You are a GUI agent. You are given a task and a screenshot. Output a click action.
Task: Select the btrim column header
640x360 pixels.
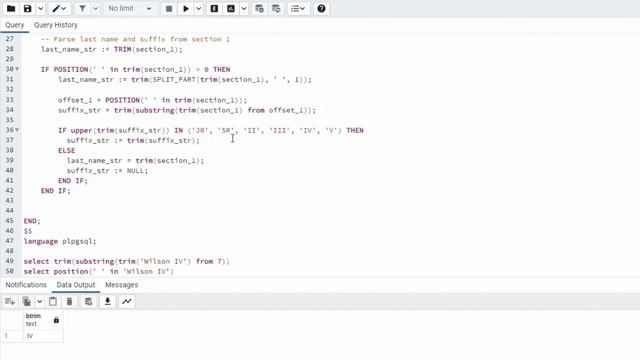click(x=42, y=320)
